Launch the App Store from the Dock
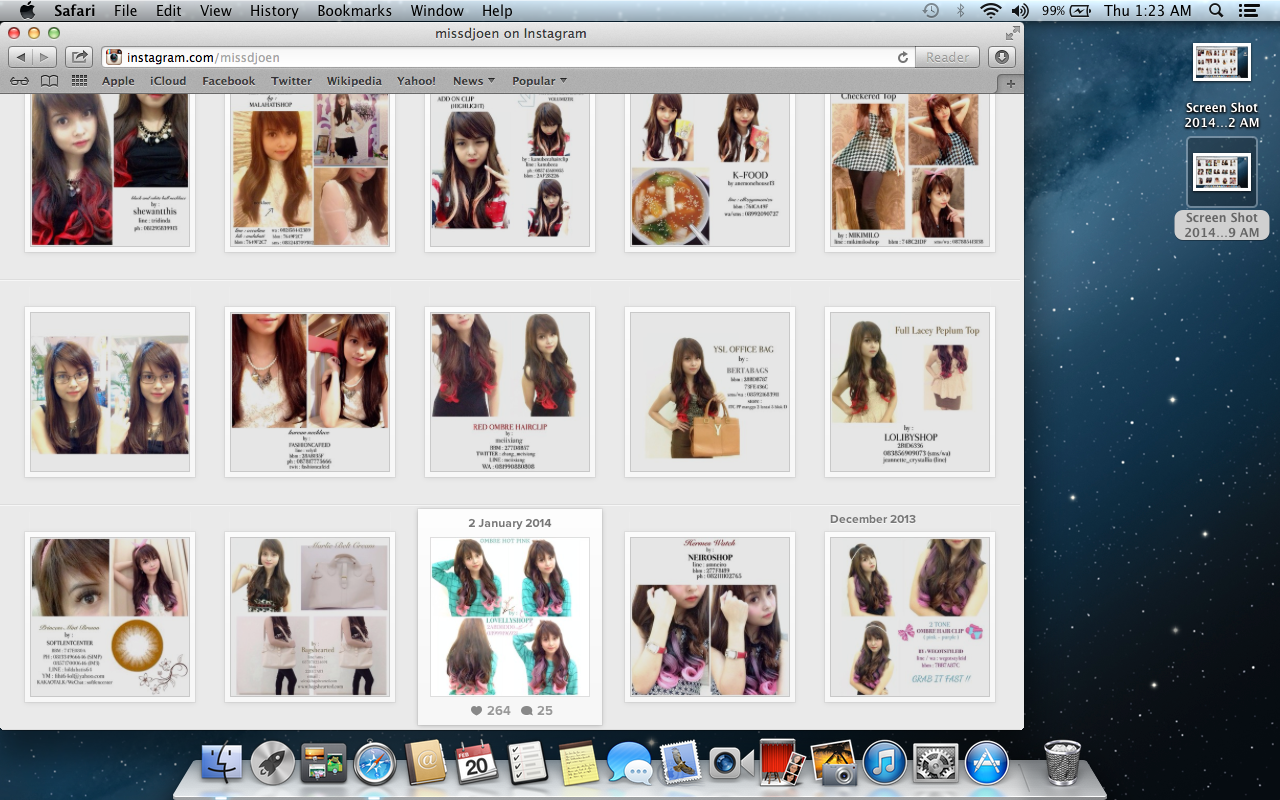 pos(987,763)
